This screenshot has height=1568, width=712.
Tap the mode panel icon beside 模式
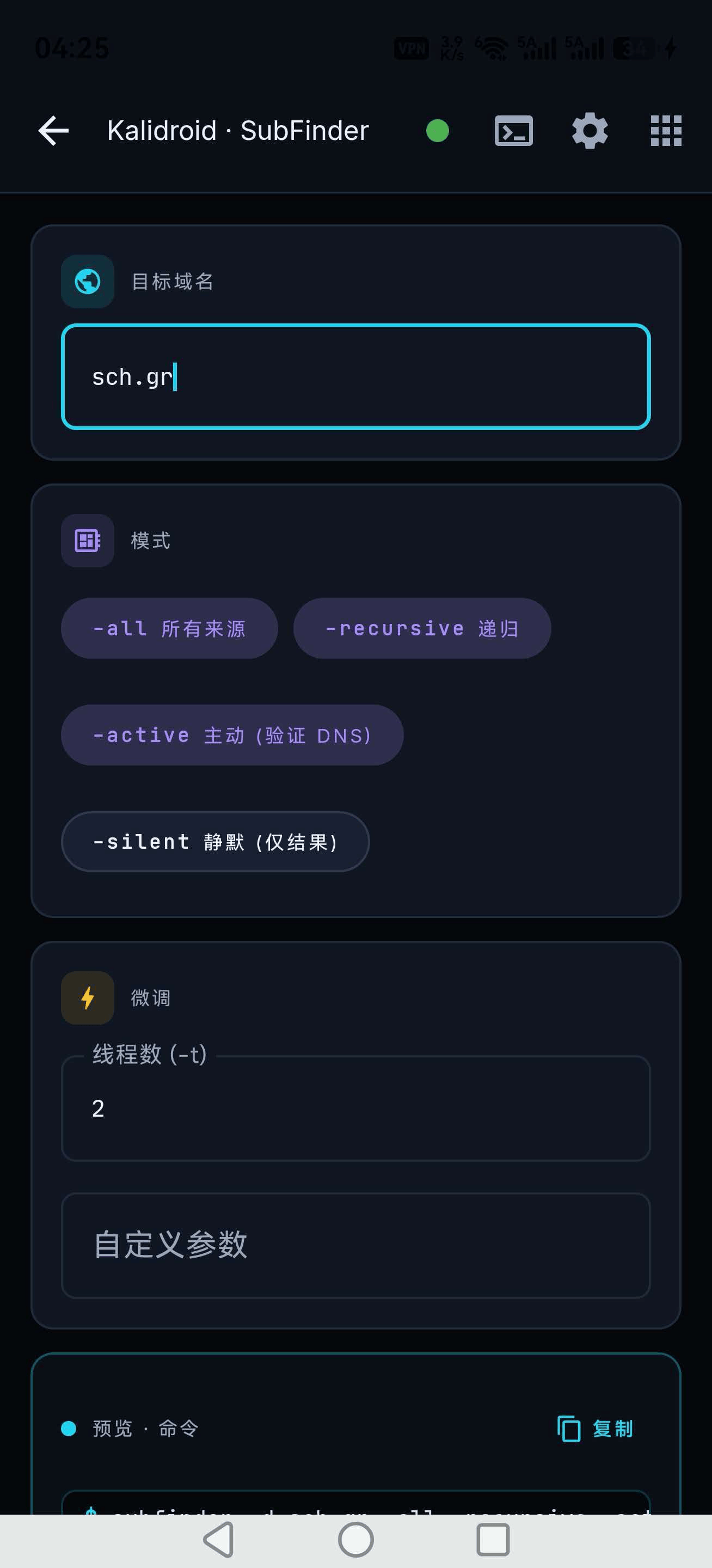point(88,541)
